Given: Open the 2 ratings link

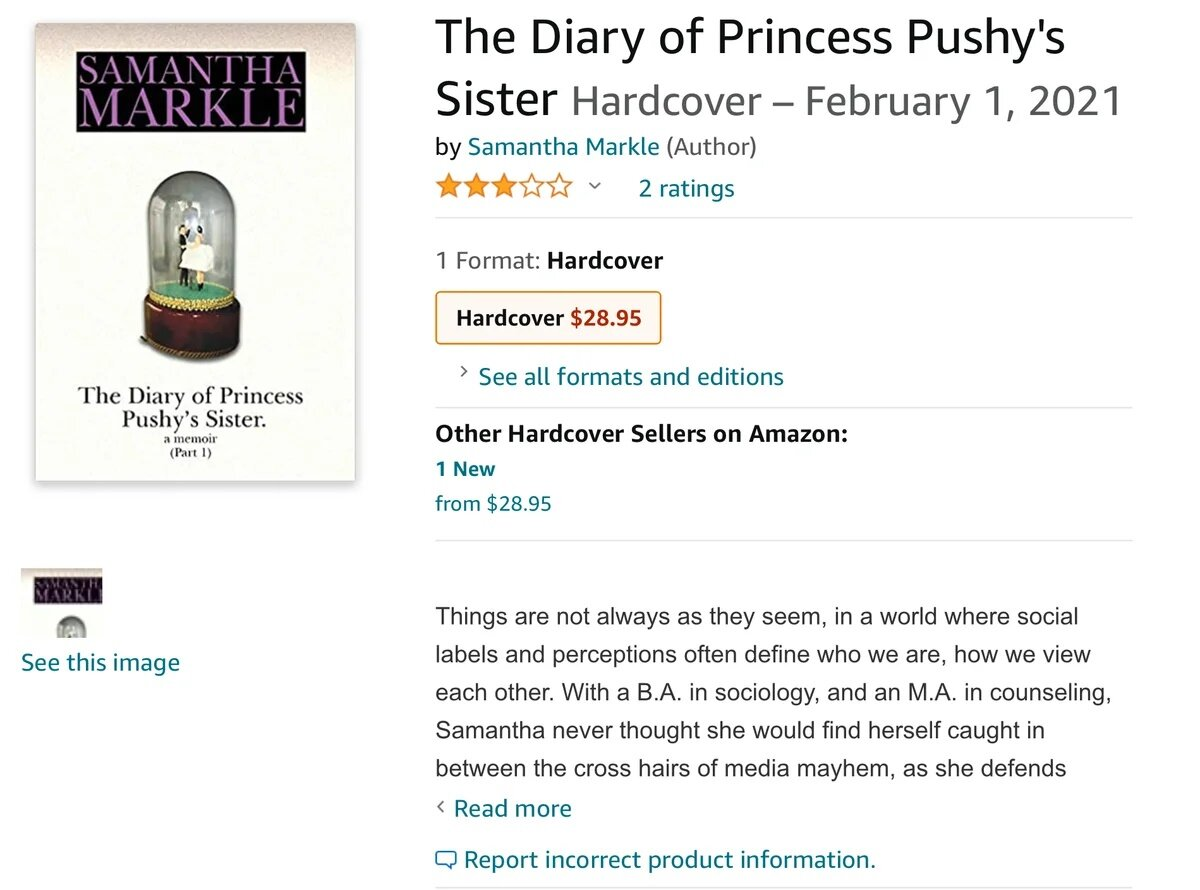Looking at the screenshot, I should pos(686,188).
